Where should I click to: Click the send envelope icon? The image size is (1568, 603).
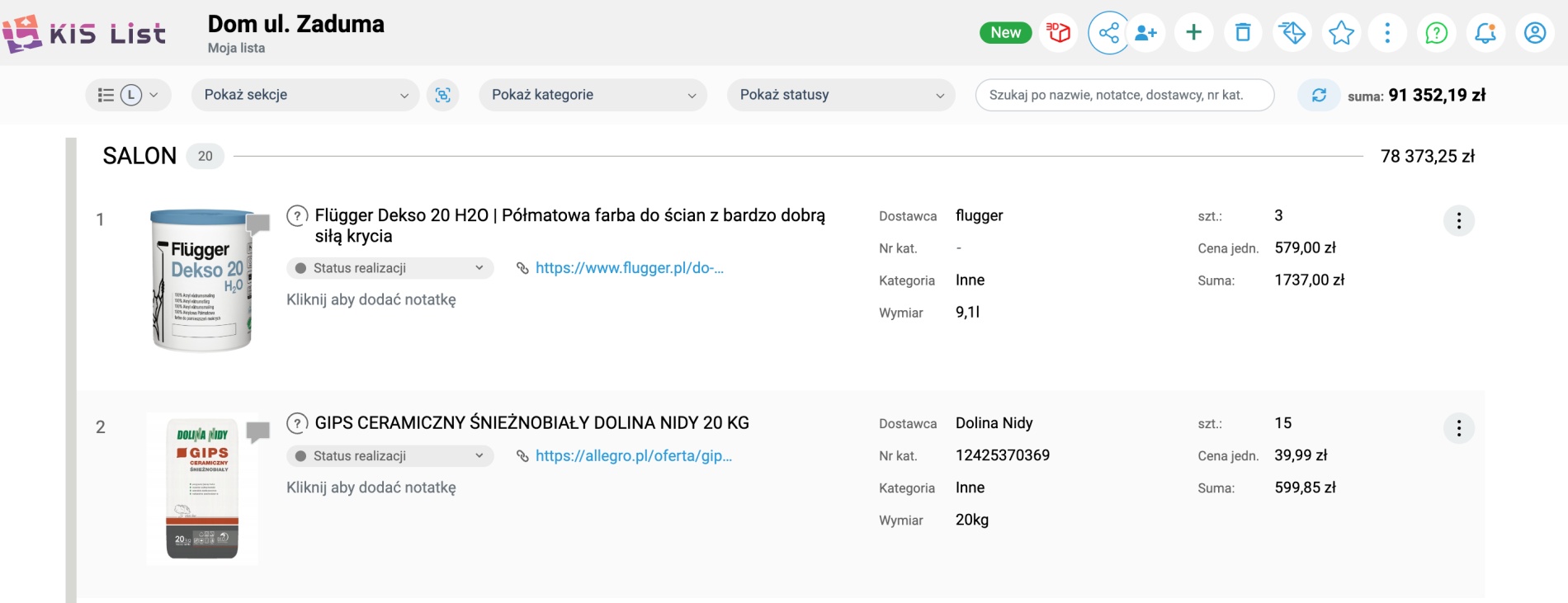(1292, 33)
